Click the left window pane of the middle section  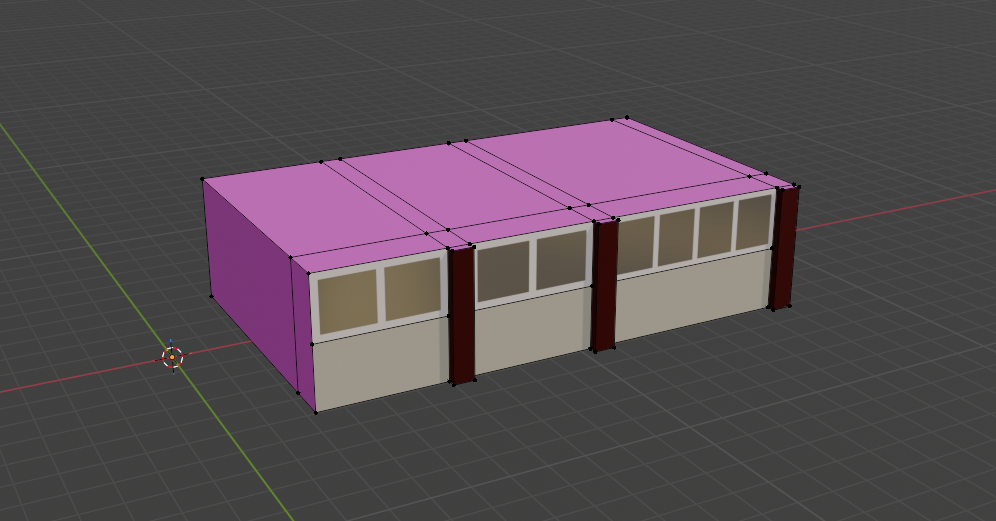click(x=503, y=271)
